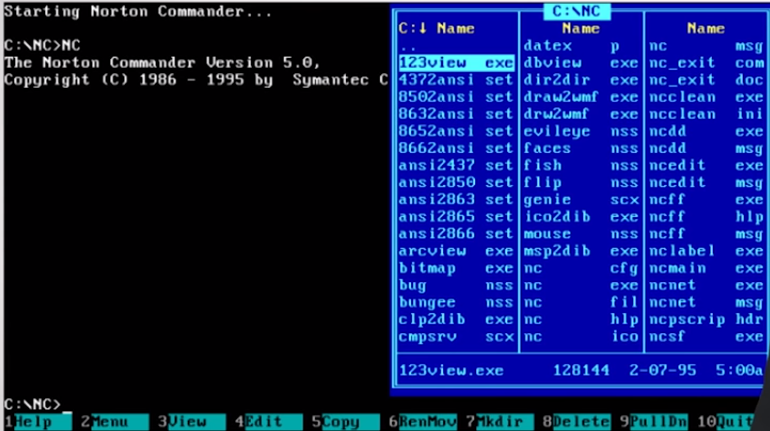Screen dimensions: 770x431
Task: Select file bitmap exe
Action: 456,268
